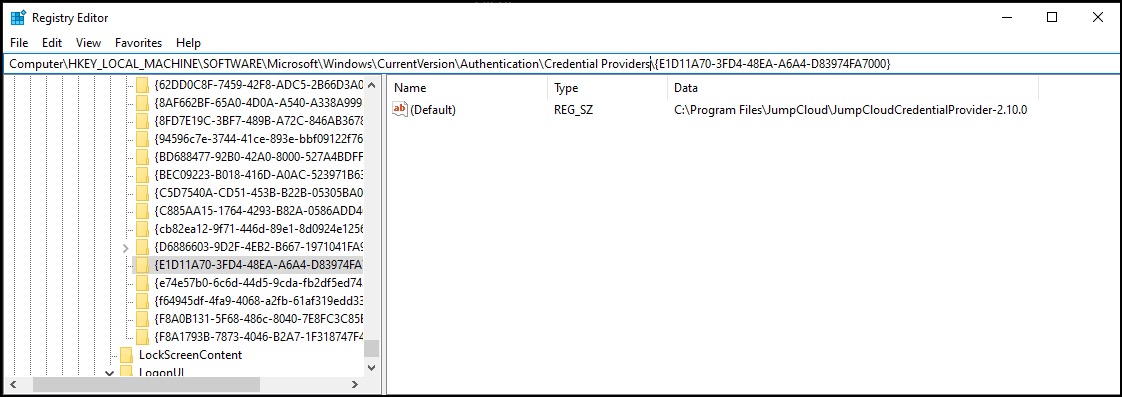Click the registry path address bar
1122x397 pixels.
(561, 64)
